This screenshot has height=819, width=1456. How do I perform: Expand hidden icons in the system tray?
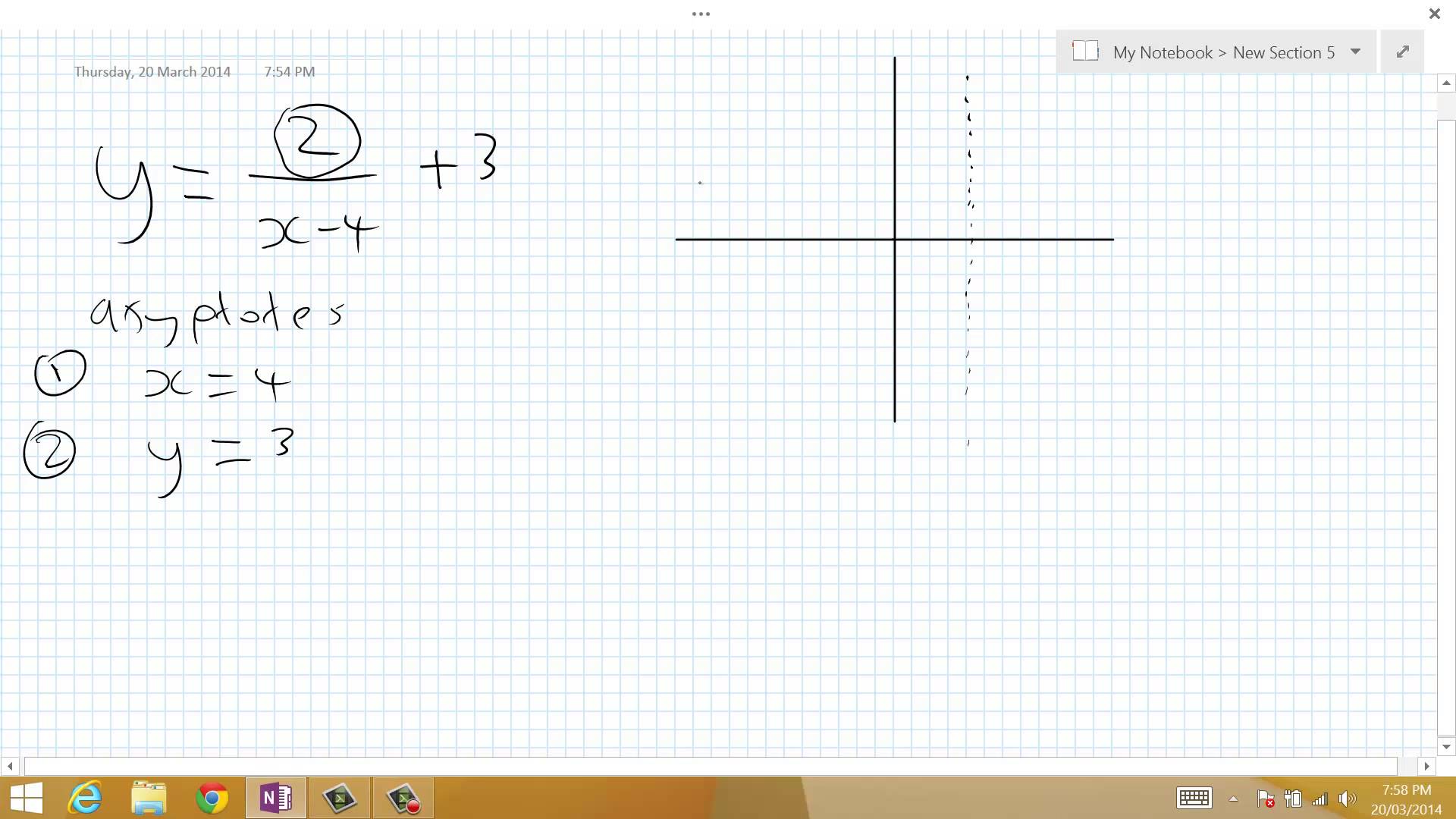pyautogui.click(x=1233, y=798)
